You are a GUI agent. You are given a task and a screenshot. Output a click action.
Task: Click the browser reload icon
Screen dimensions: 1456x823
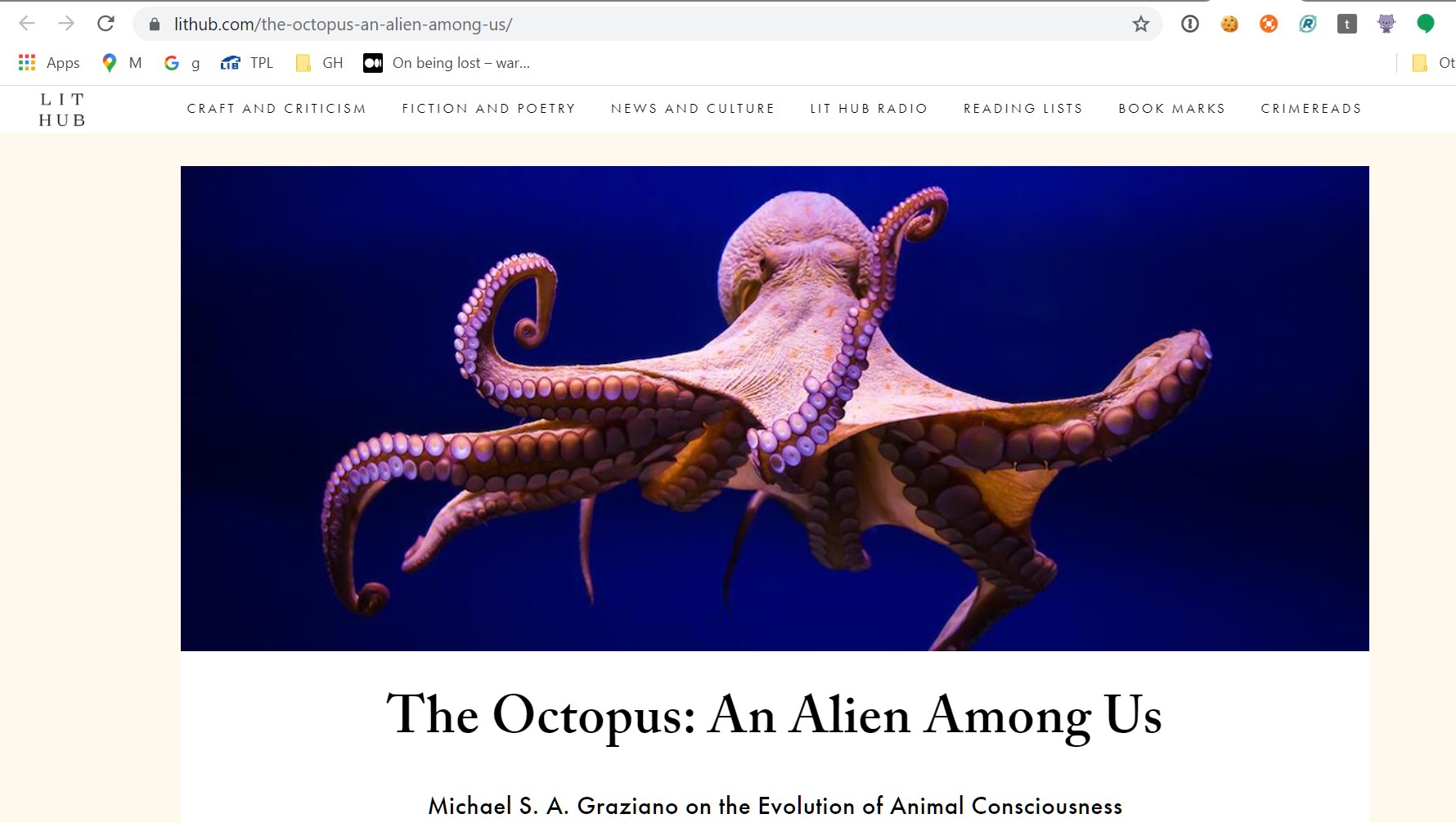[106, 24]
